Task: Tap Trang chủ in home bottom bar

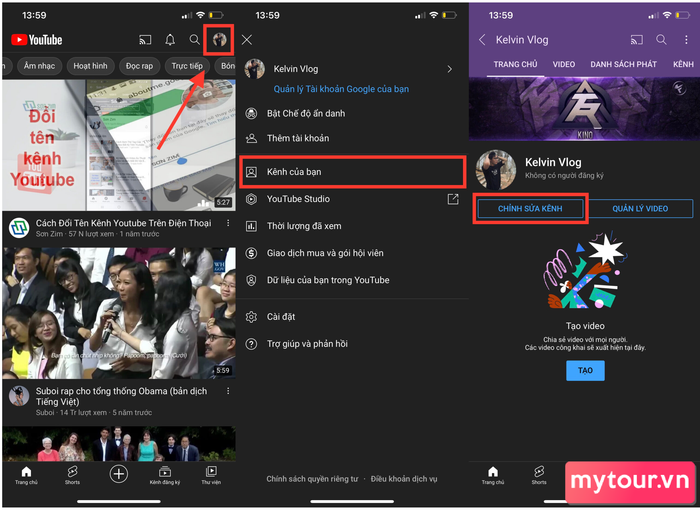Action: coord(26,475)
